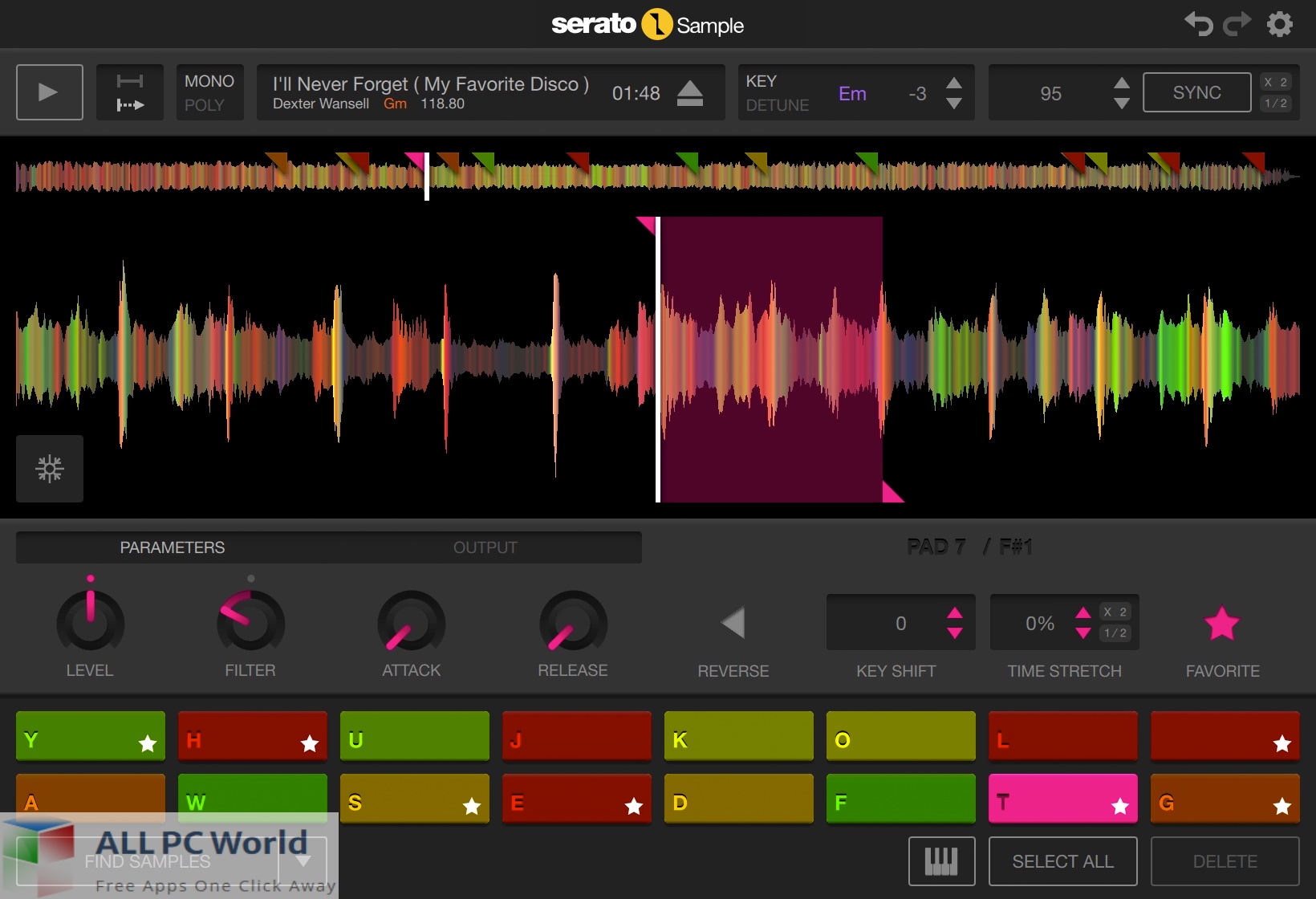Select red pad J
Image resolution: width=1316 pixels, height=899 pixels.
(577, 736)
